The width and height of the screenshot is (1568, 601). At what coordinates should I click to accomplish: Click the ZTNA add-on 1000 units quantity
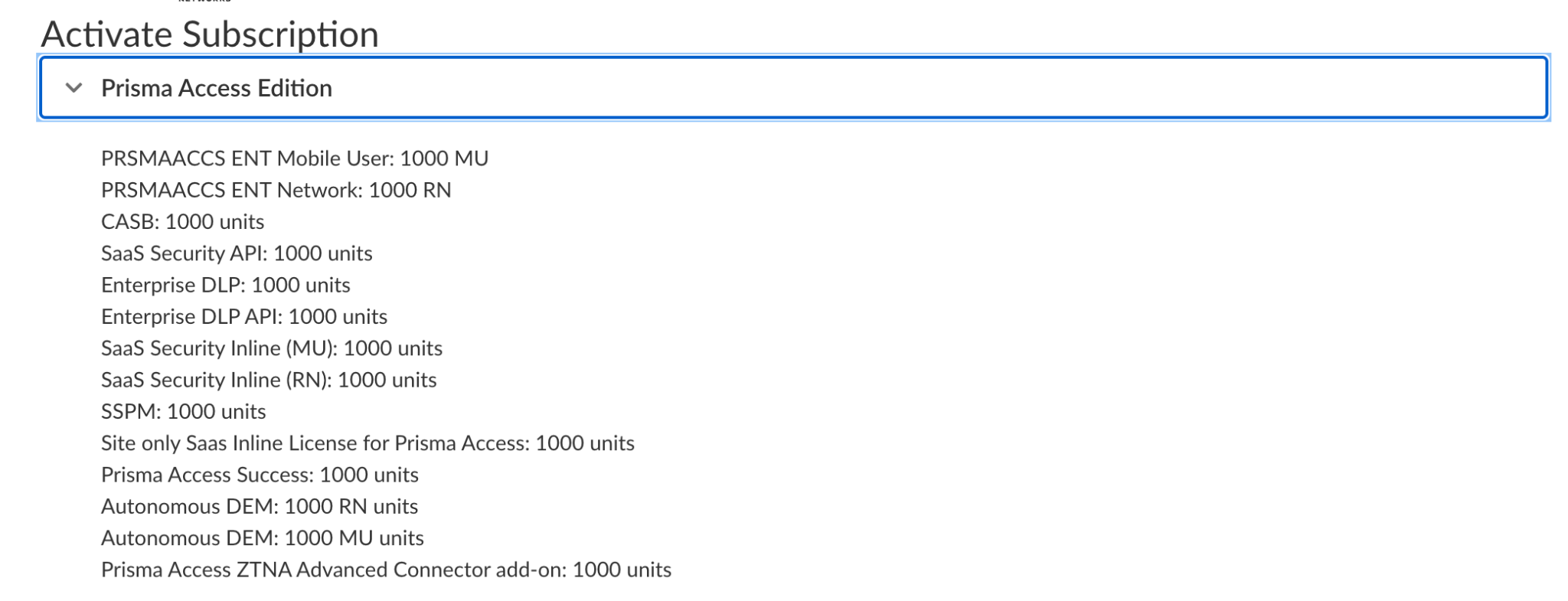pos(622,570)
